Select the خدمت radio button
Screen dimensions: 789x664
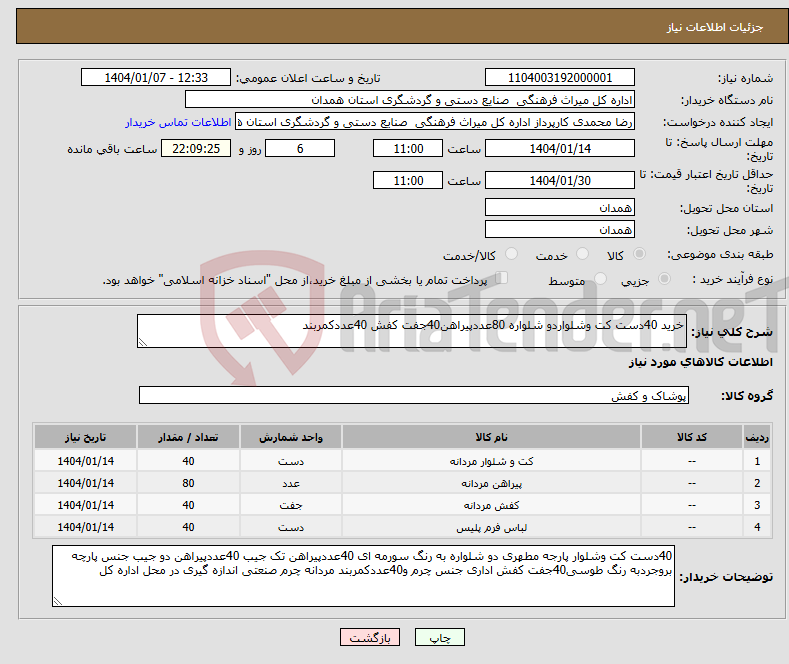pos(582,254)
